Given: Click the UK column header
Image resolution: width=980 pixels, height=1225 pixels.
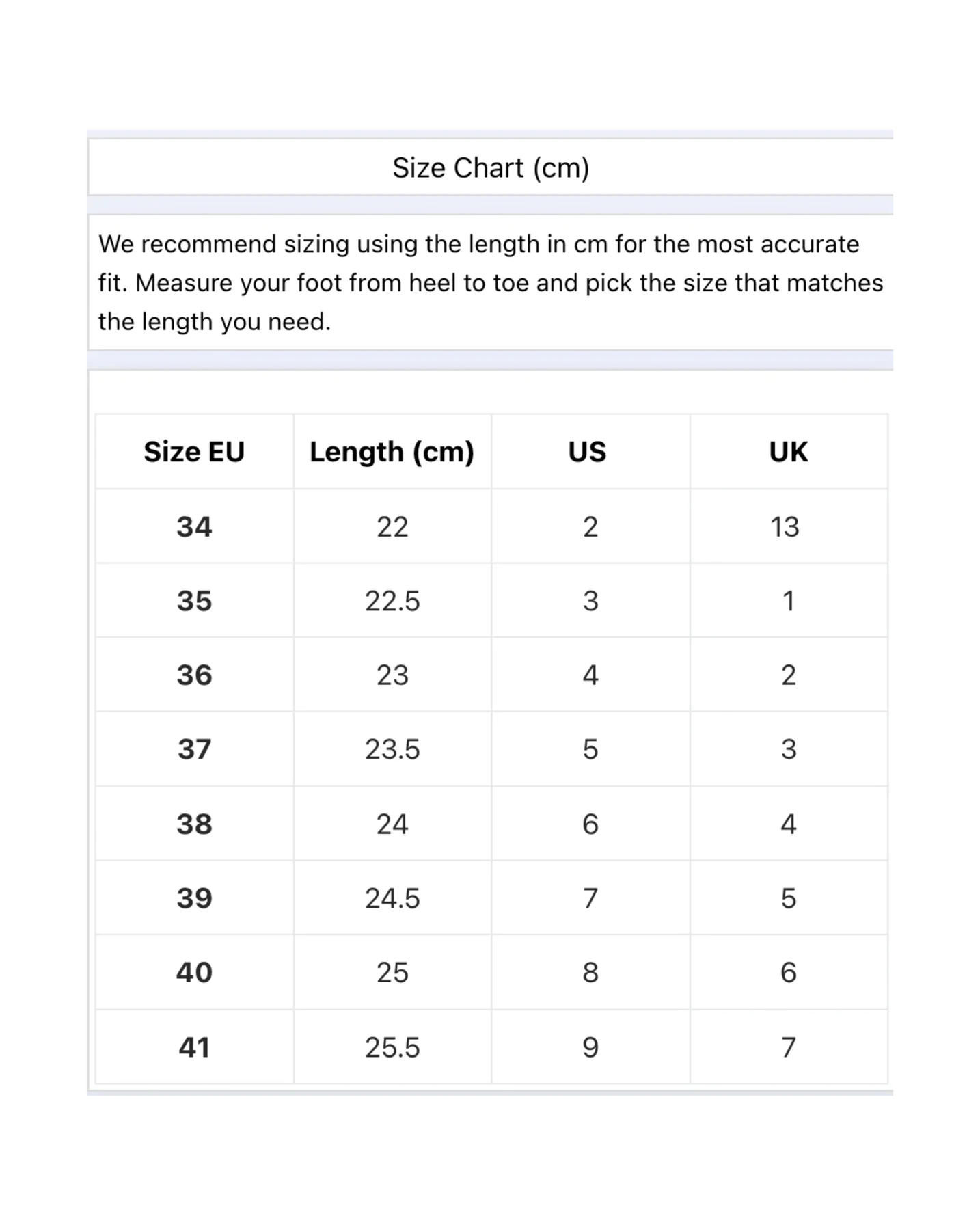Looking at the screenshot, I should coord(789,452).
